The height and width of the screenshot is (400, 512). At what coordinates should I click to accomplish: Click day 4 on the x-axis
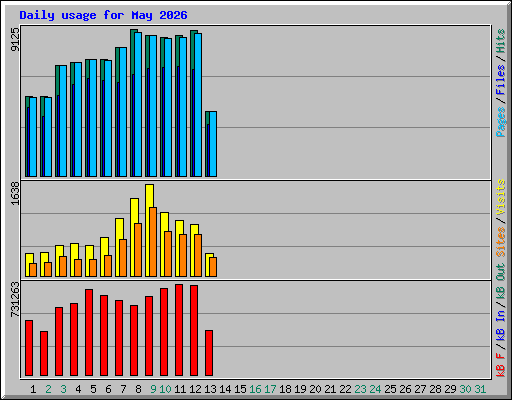click(78, 389)
